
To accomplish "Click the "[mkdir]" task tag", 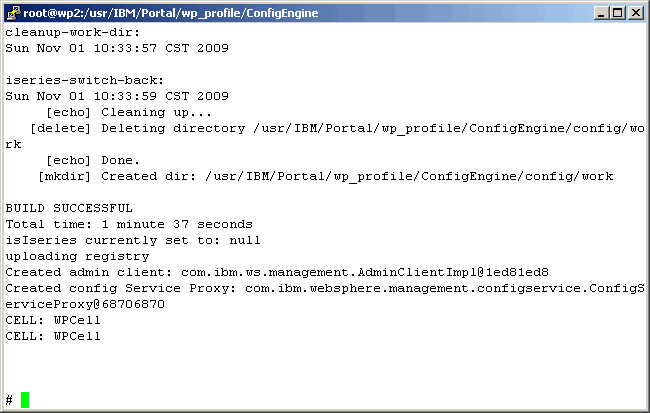I will [65, 176].
